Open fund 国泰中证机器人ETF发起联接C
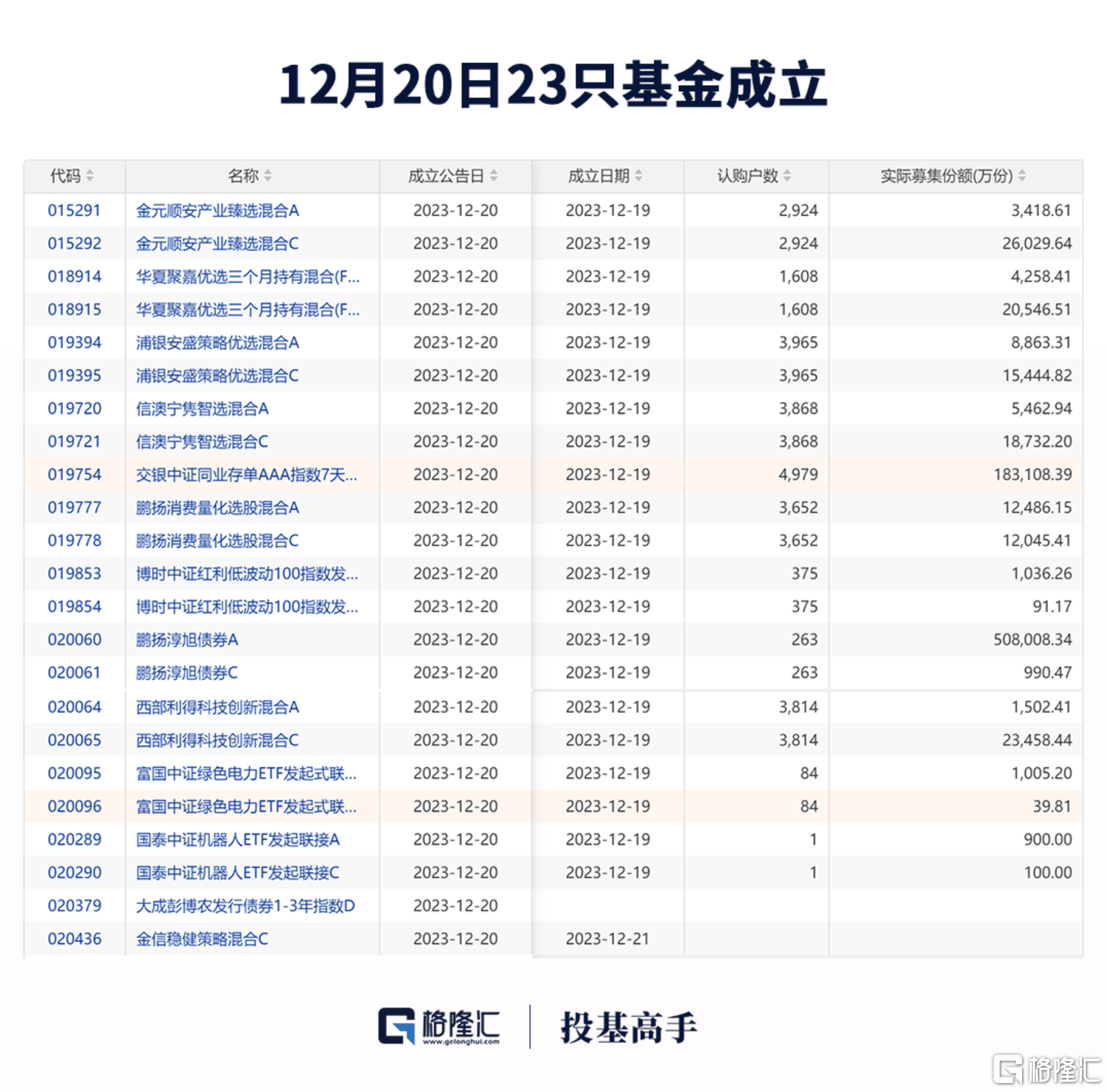This screenshot has width=1107, height=1092. click(238, 873)
